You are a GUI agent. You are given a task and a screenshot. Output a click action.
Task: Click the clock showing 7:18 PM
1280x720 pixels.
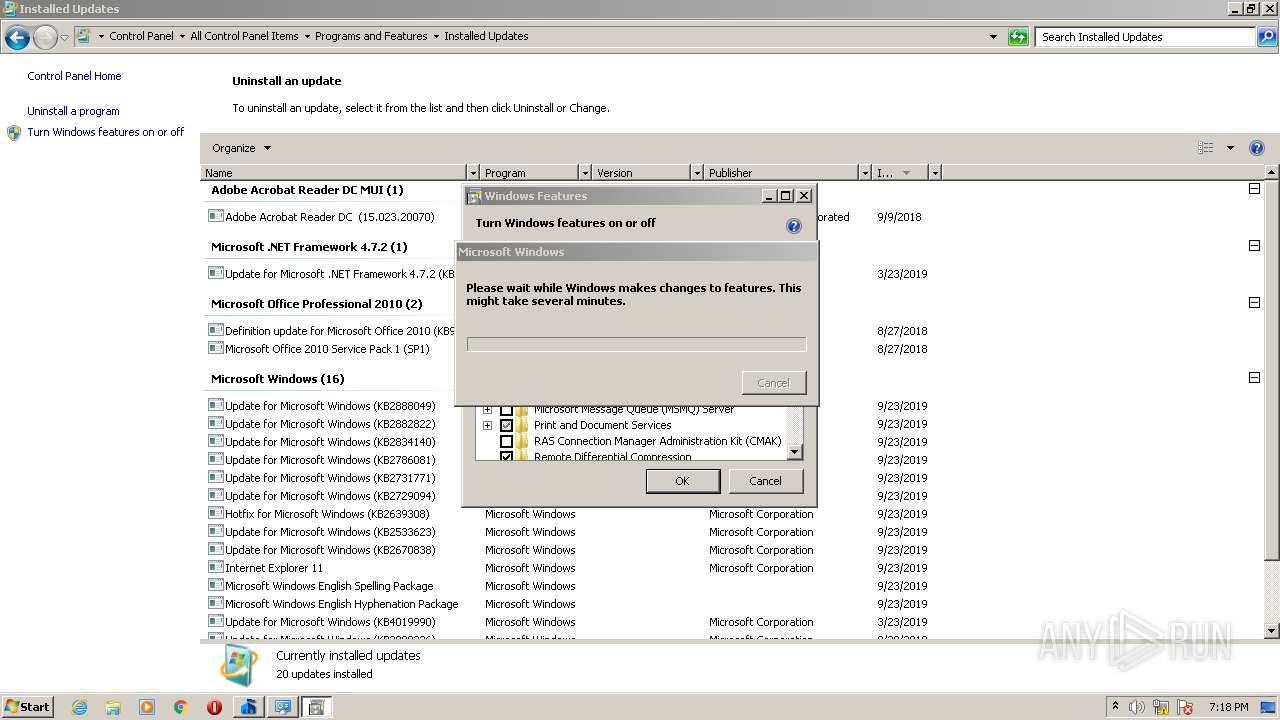pos(1229,707)
